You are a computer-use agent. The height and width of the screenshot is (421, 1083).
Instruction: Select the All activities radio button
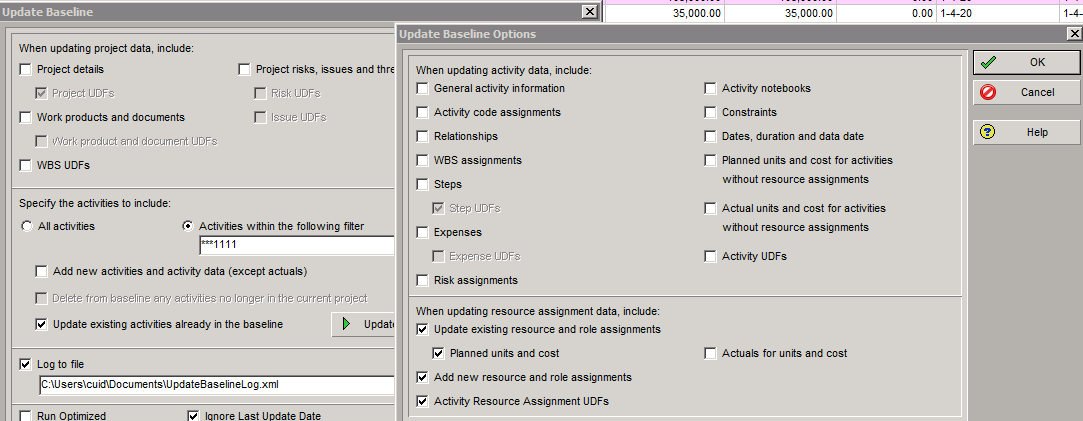(26, 226)
